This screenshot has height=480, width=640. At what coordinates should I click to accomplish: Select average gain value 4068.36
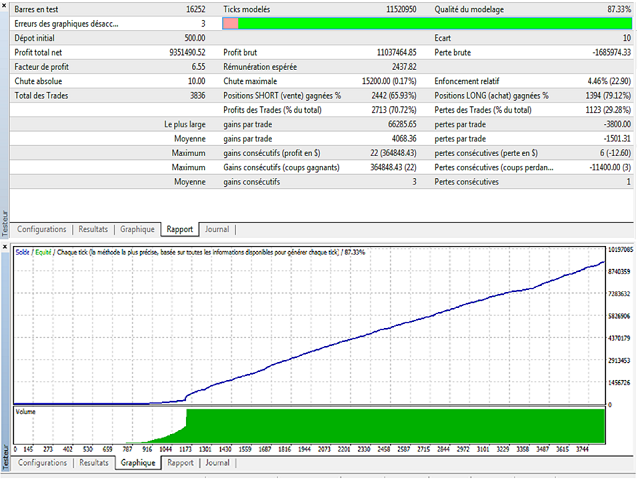[x=404, y=139]
